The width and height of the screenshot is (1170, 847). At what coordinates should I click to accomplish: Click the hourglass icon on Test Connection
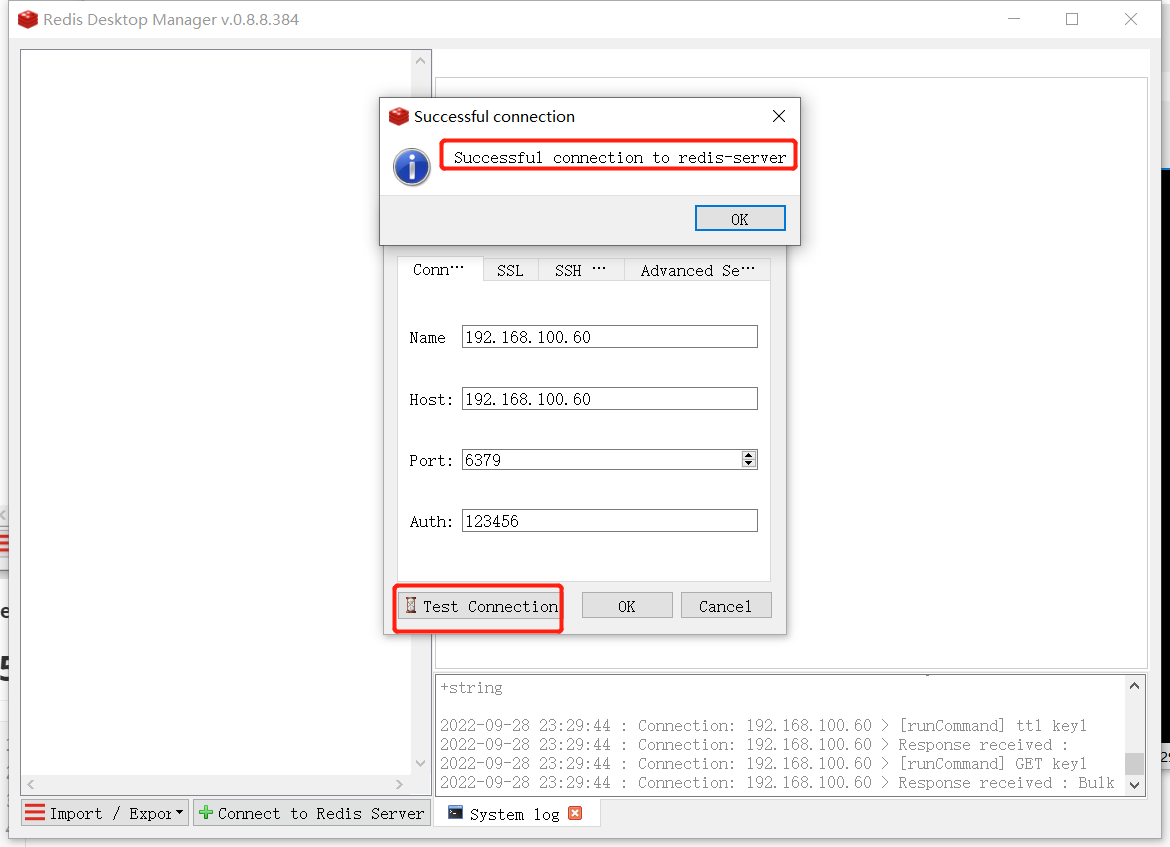[x=410, y=605]
